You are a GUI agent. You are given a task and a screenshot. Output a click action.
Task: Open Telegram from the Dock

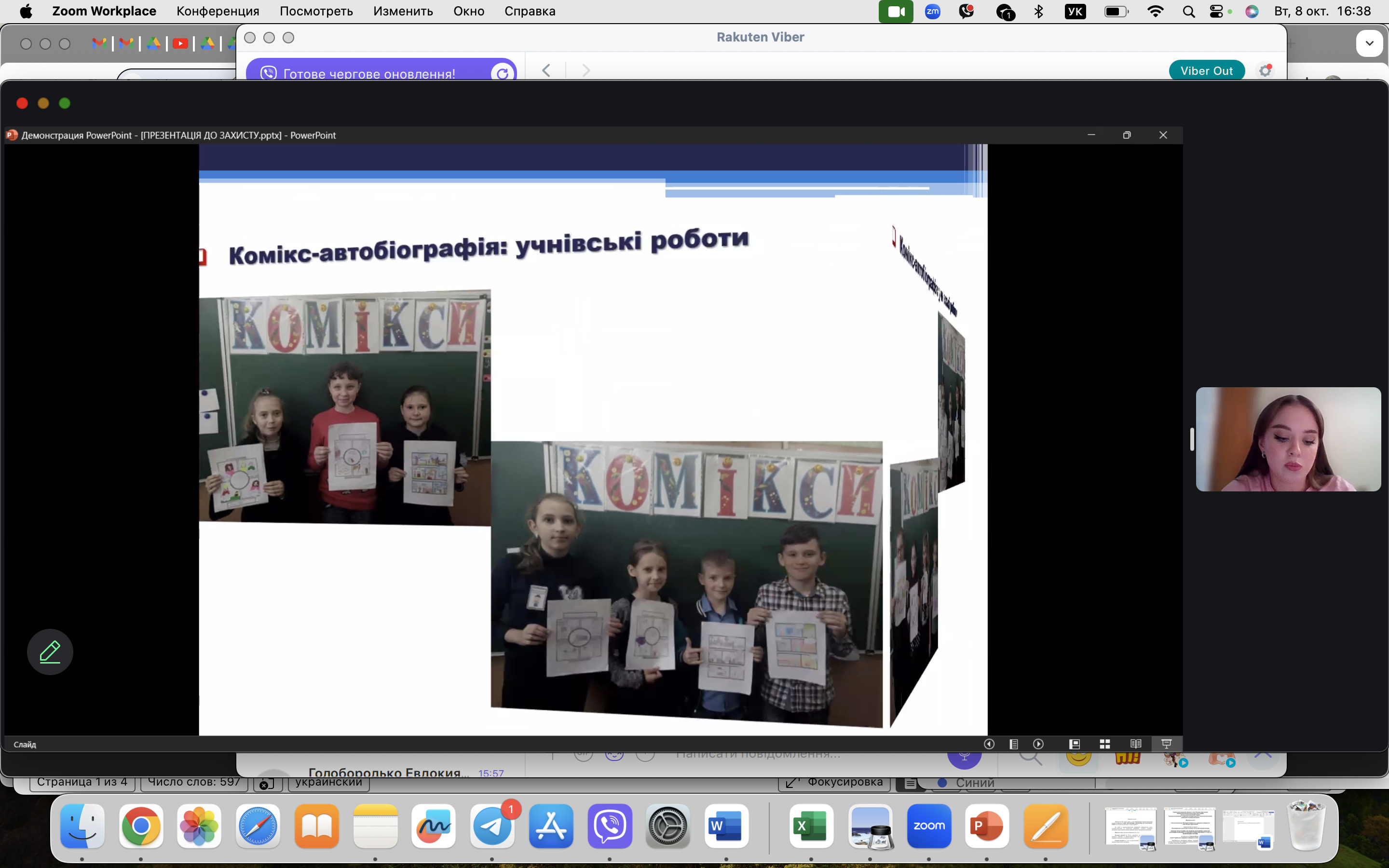pyautogui.click(x=492, y=826)
